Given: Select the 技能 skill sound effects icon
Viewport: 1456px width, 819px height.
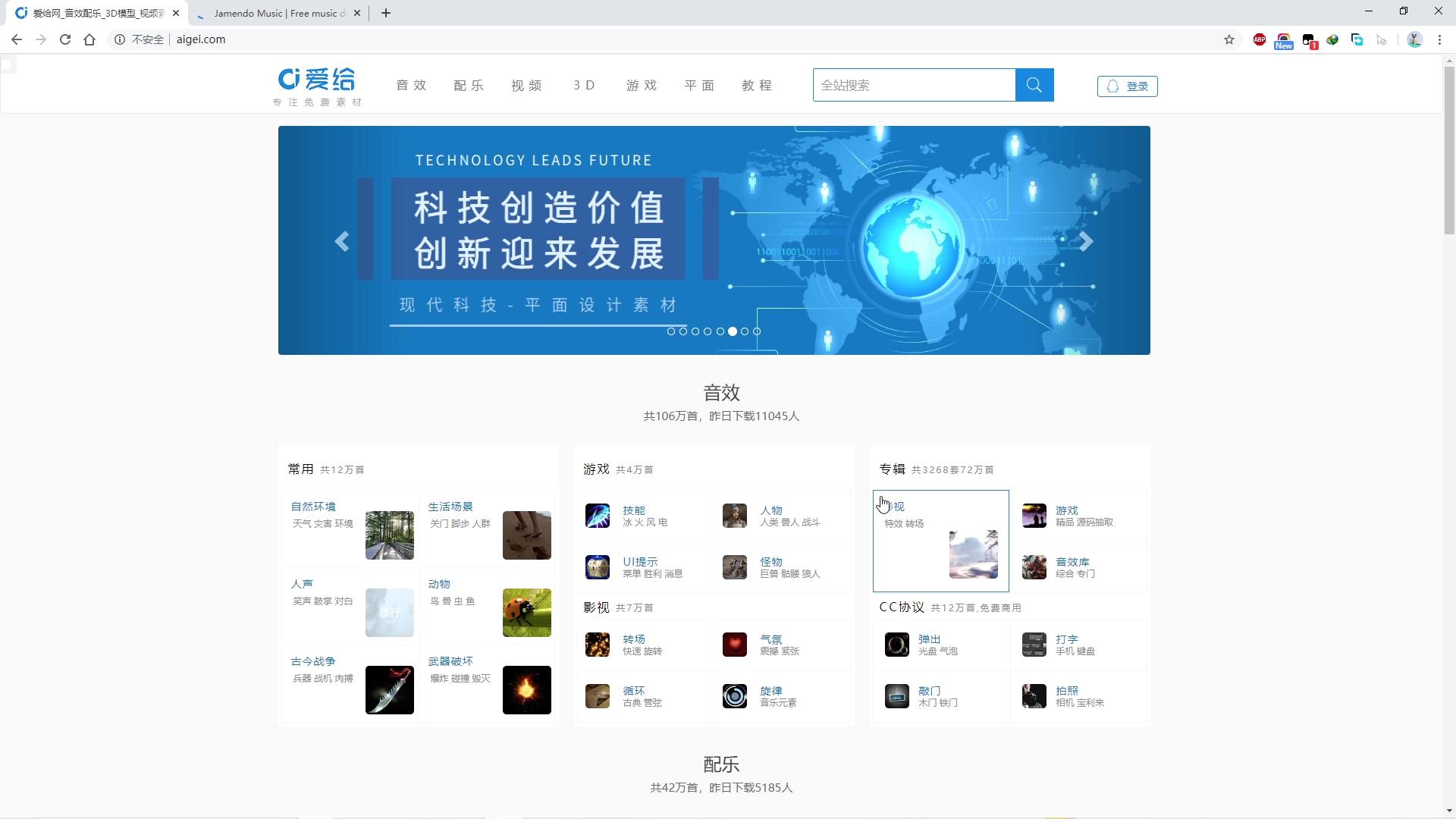Looking at the screenshot, I should click(x=598, y=516).
